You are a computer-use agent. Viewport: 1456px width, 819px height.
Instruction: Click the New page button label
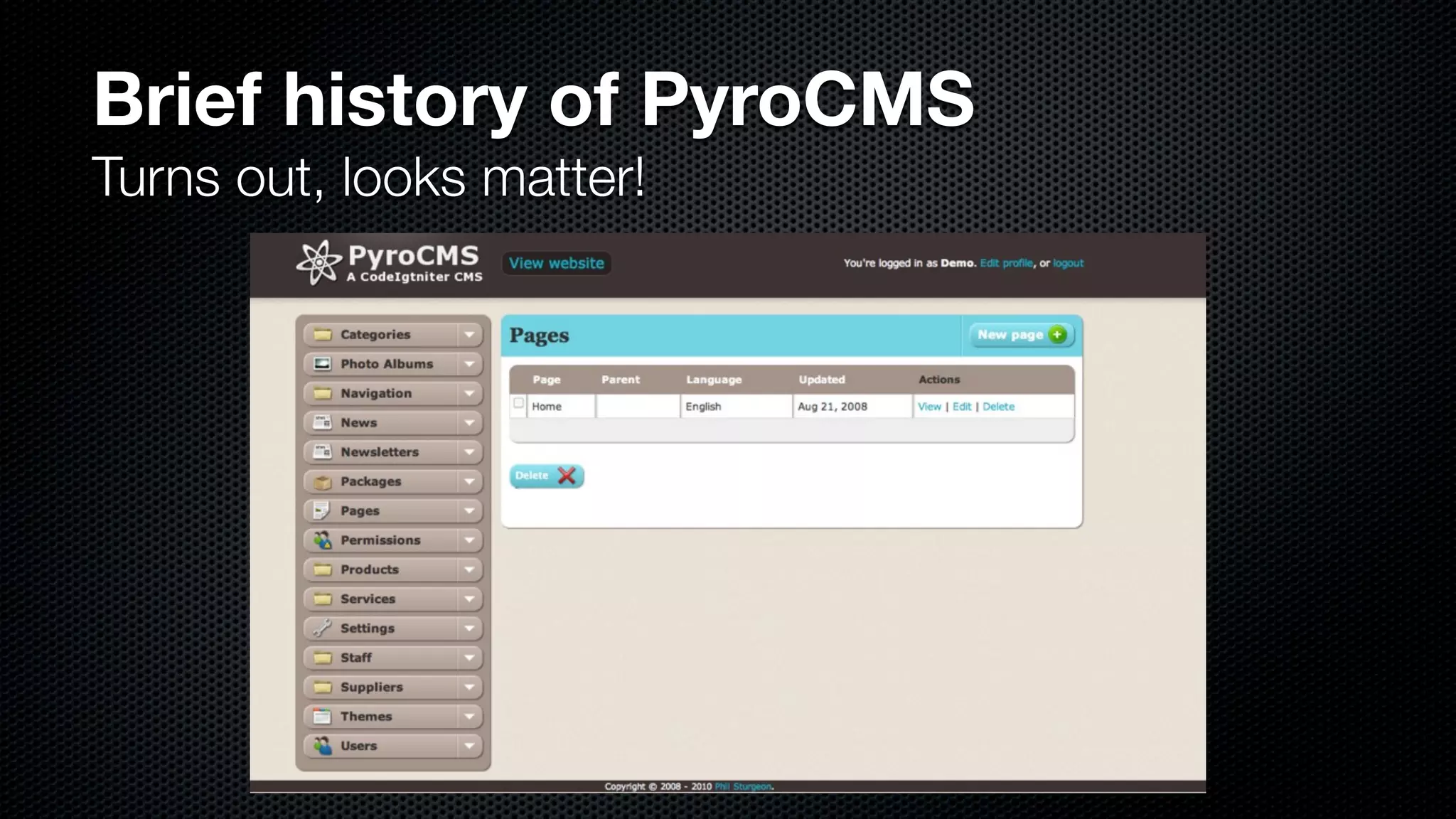coord(1010,335)
